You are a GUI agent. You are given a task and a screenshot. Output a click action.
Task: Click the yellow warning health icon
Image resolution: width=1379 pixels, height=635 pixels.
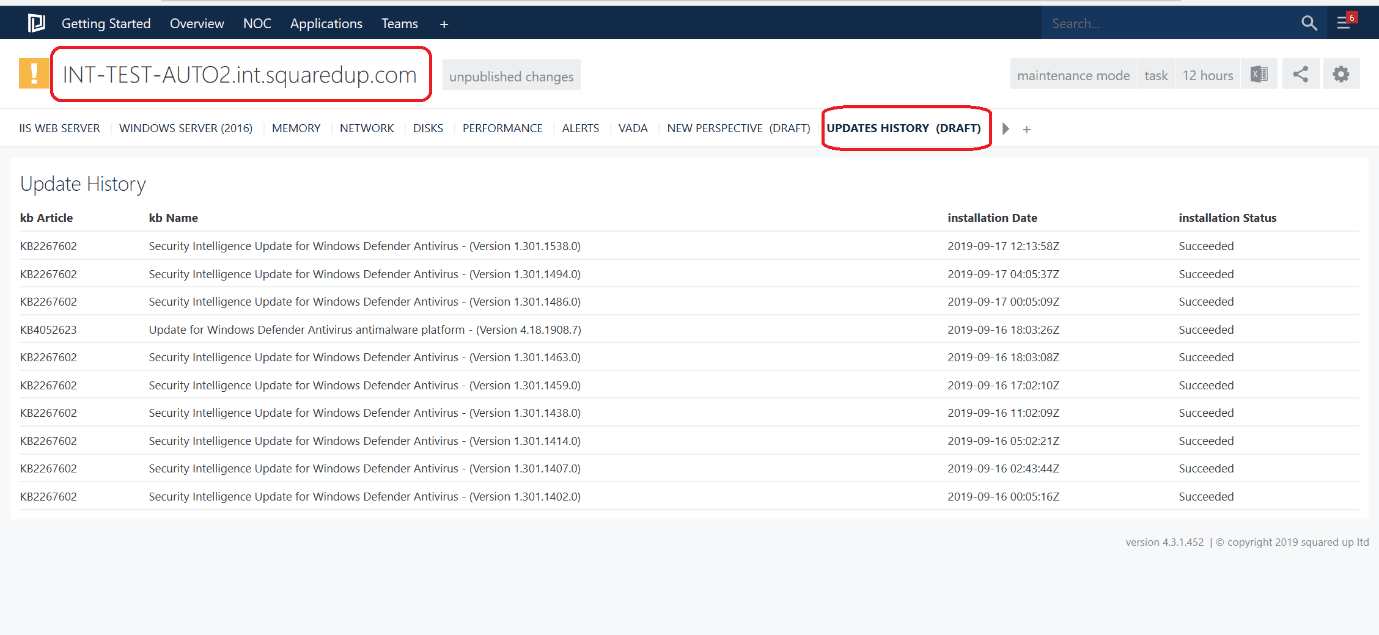(34, 74)
